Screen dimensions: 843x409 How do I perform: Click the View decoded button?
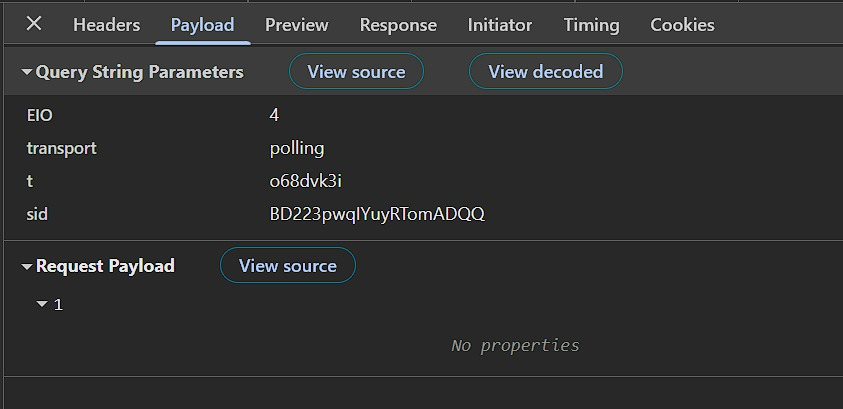545,72
